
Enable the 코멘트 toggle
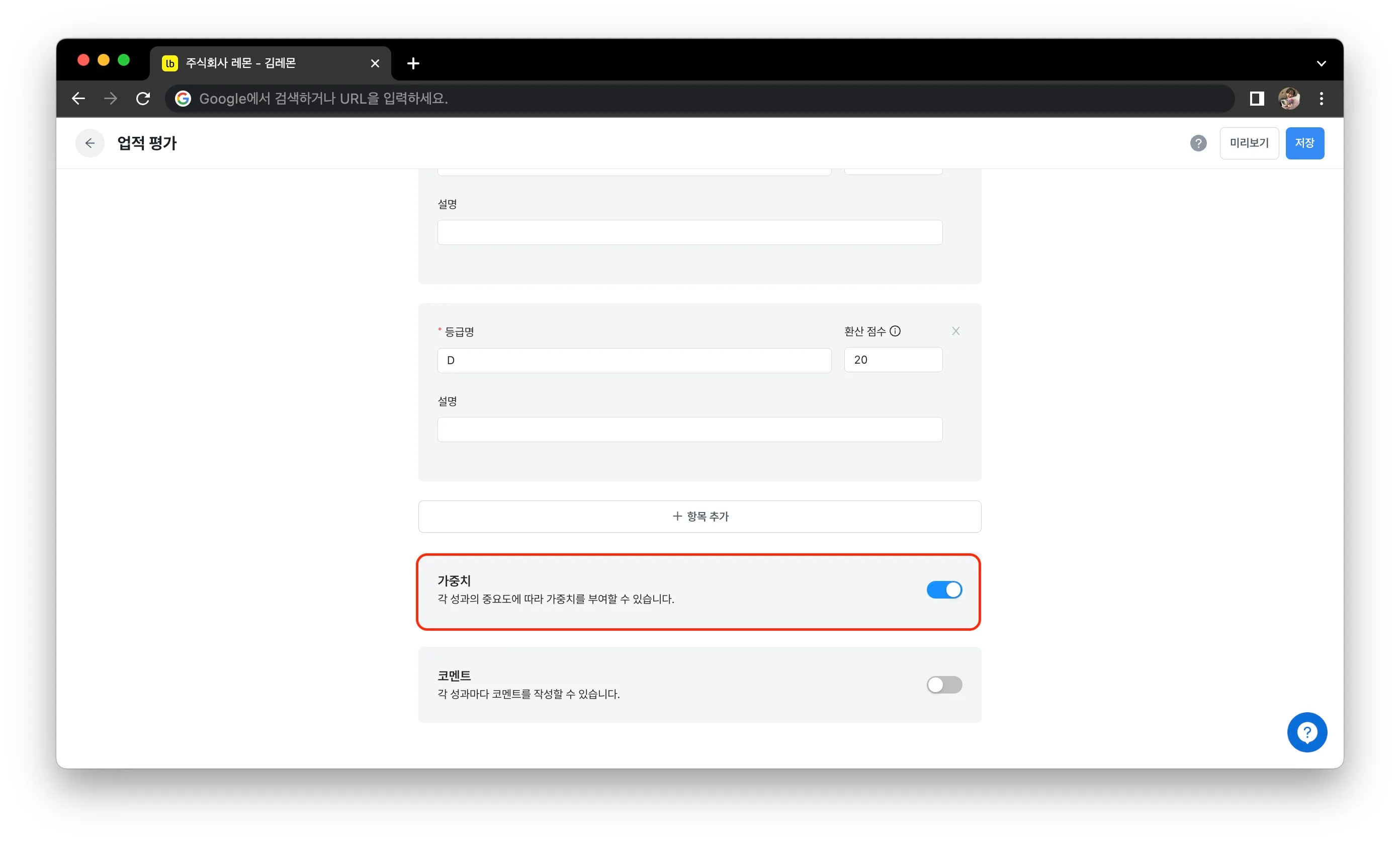(x=944, y=685)
